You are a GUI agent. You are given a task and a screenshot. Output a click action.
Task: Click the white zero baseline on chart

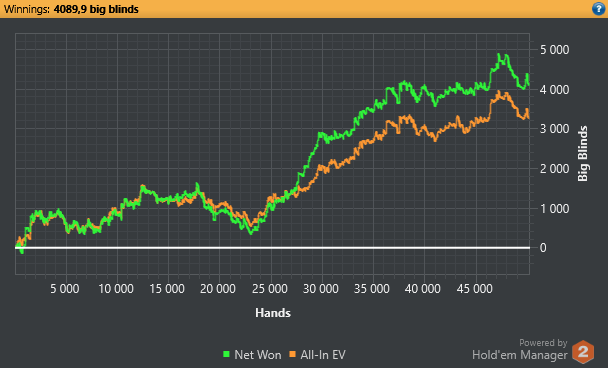coord(272,247)
